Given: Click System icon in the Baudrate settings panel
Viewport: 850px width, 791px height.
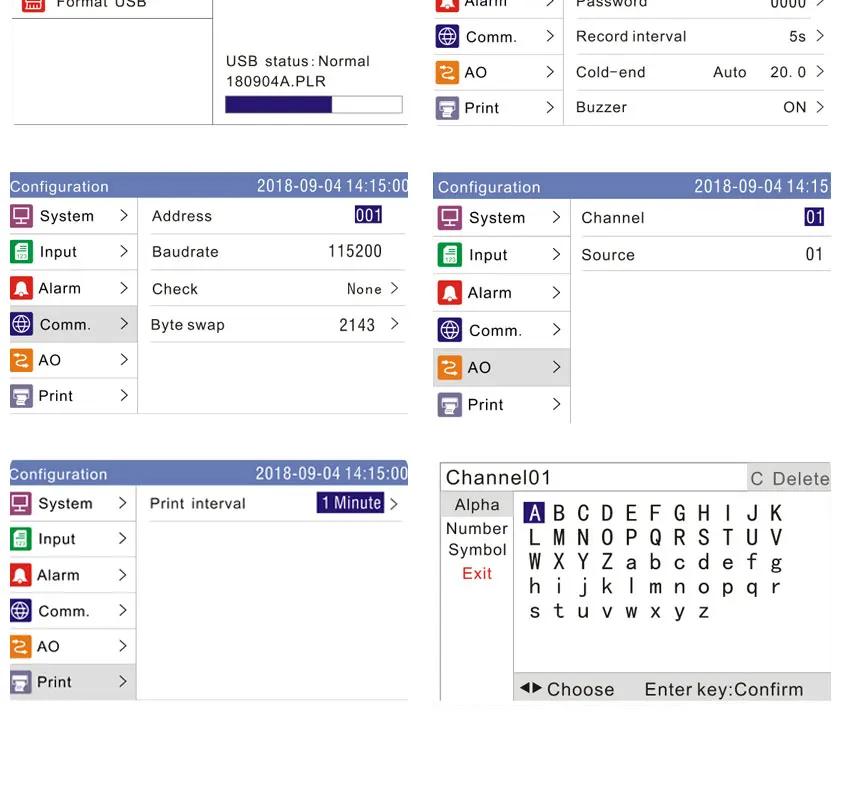Looking at the screenshot, I should coord(22,216).
